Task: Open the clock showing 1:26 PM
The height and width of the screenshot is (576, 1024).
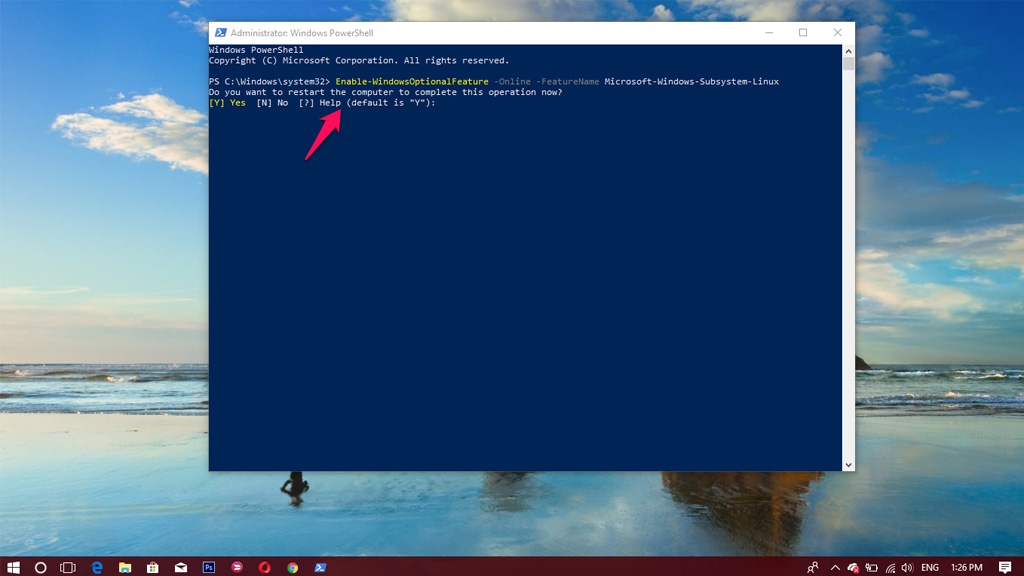Action: pos(967,567)
